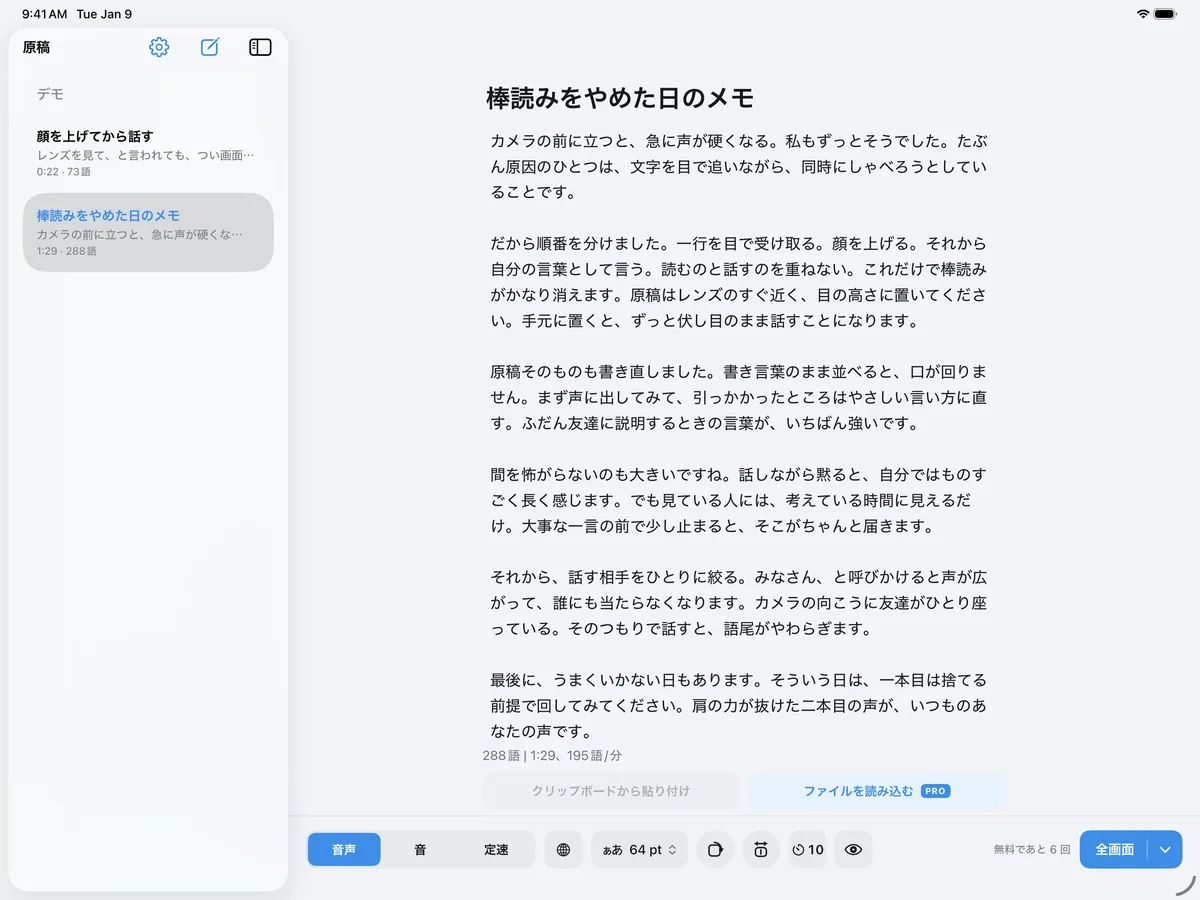
Task: Toggle the eye preview button
Action: (x=853, y=850)
